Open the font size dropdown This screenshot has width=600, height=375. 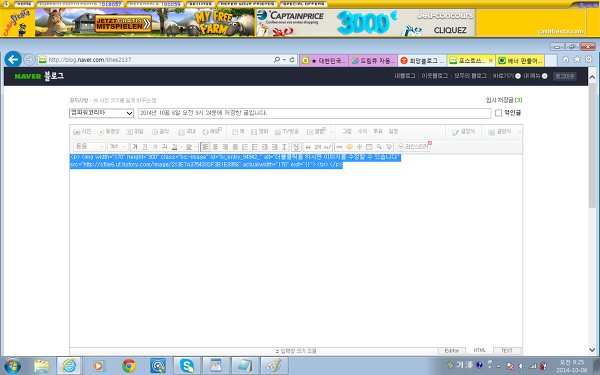(x=118, y=147)
